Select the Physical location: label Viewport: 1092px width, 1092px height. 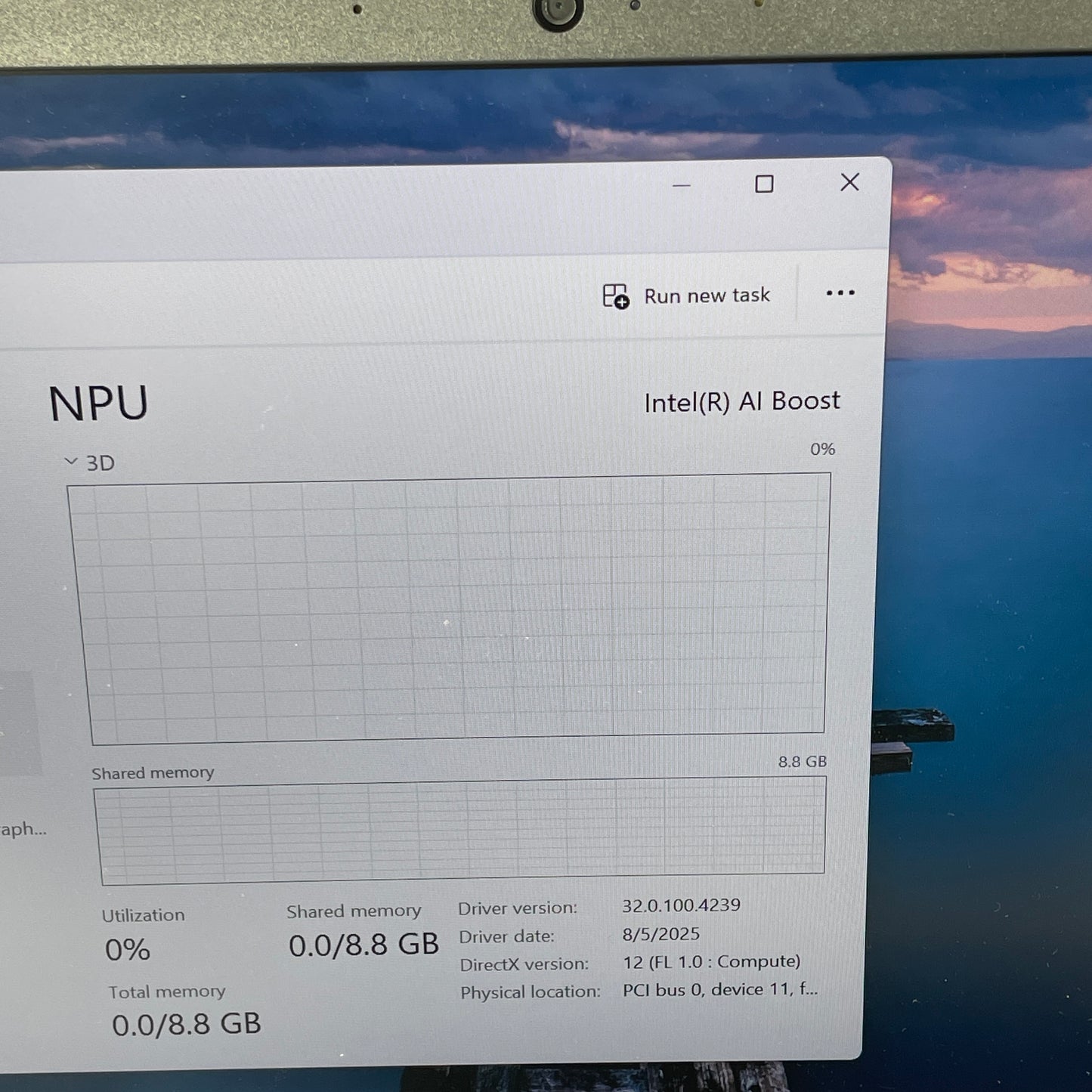coord(531,992)
